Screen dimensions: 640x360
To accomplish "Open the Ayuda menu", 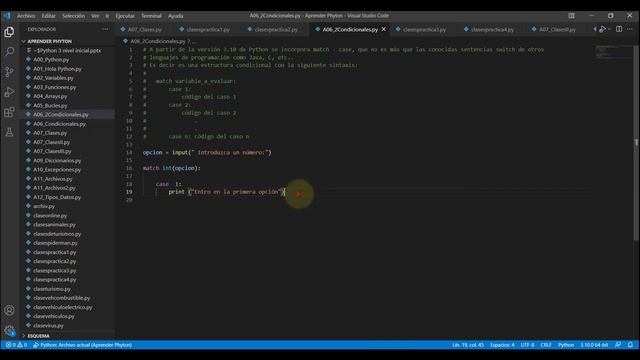I will point(176,16).
